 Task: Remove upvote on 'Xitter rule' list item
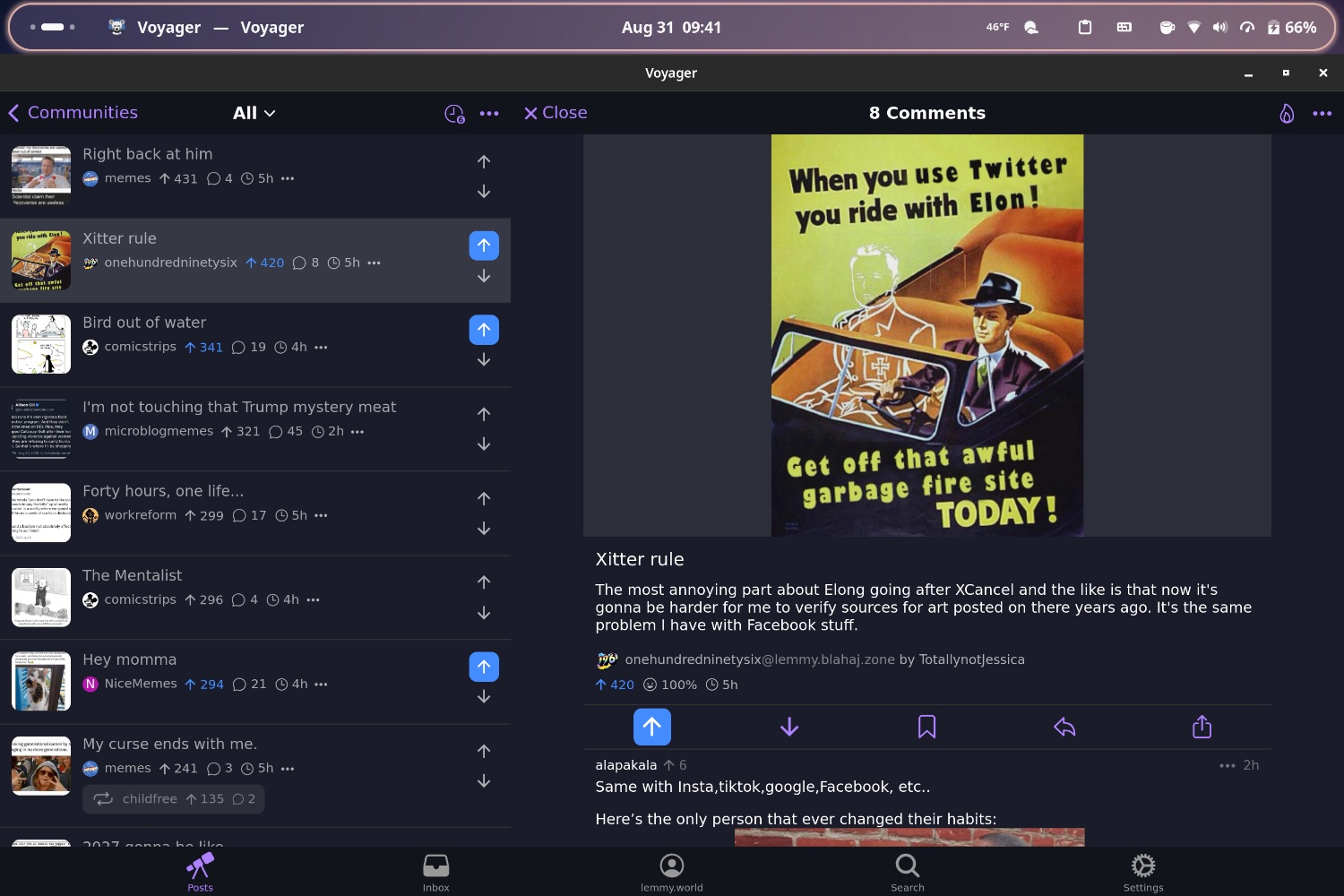(x=484, y=246)
